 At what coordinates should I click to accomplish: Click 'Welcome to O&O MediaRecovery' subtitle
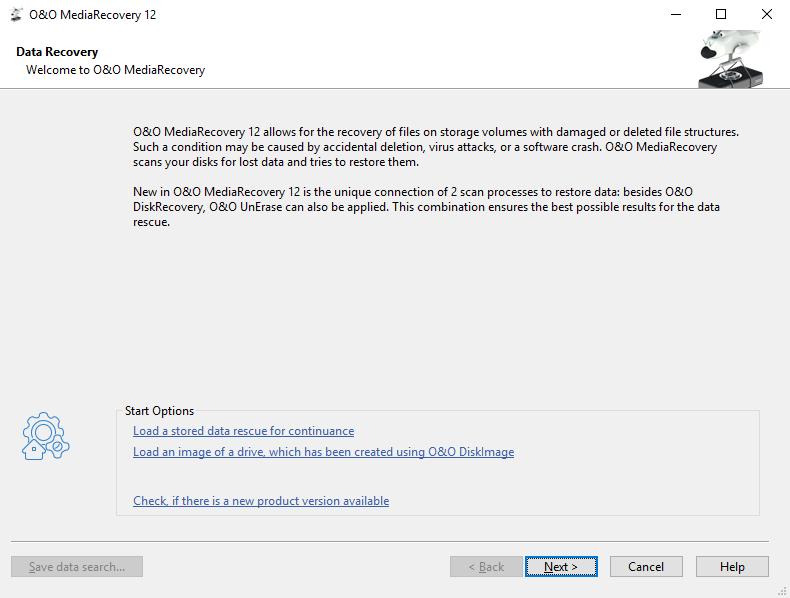pos(115,70)
